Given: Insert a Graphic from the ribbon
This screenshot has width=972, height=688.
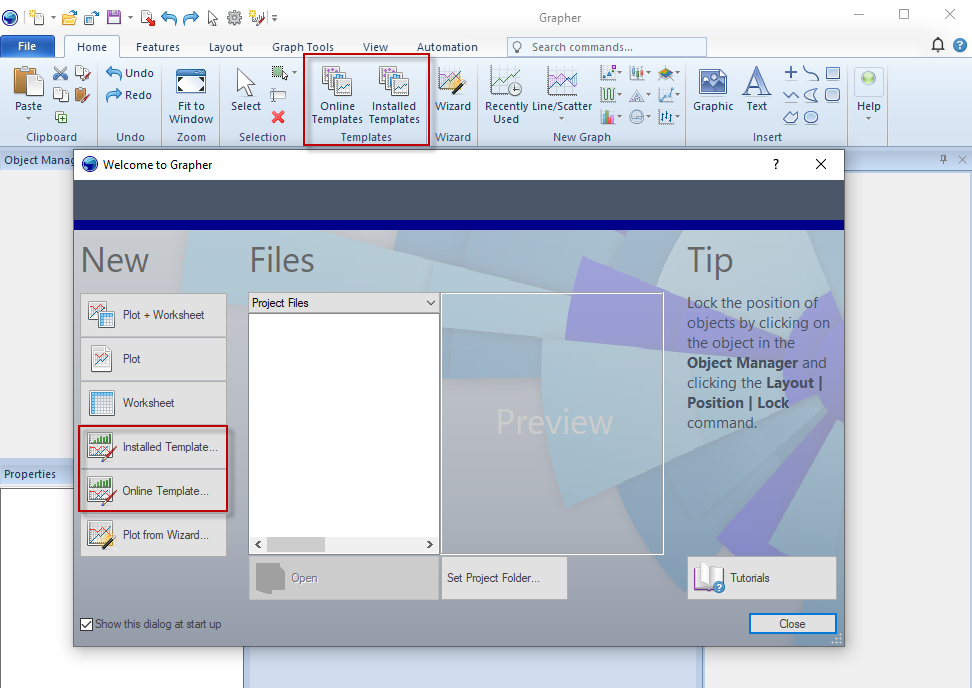Looking at the screenshot, I should [x=713, y=92].
